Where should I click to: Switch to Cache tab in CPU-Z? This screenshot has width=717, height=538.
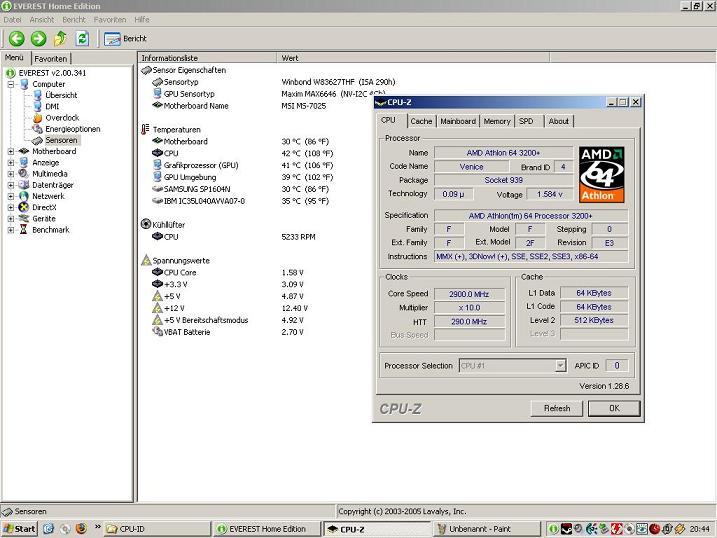pyautogui.click(x=421, y=121)
